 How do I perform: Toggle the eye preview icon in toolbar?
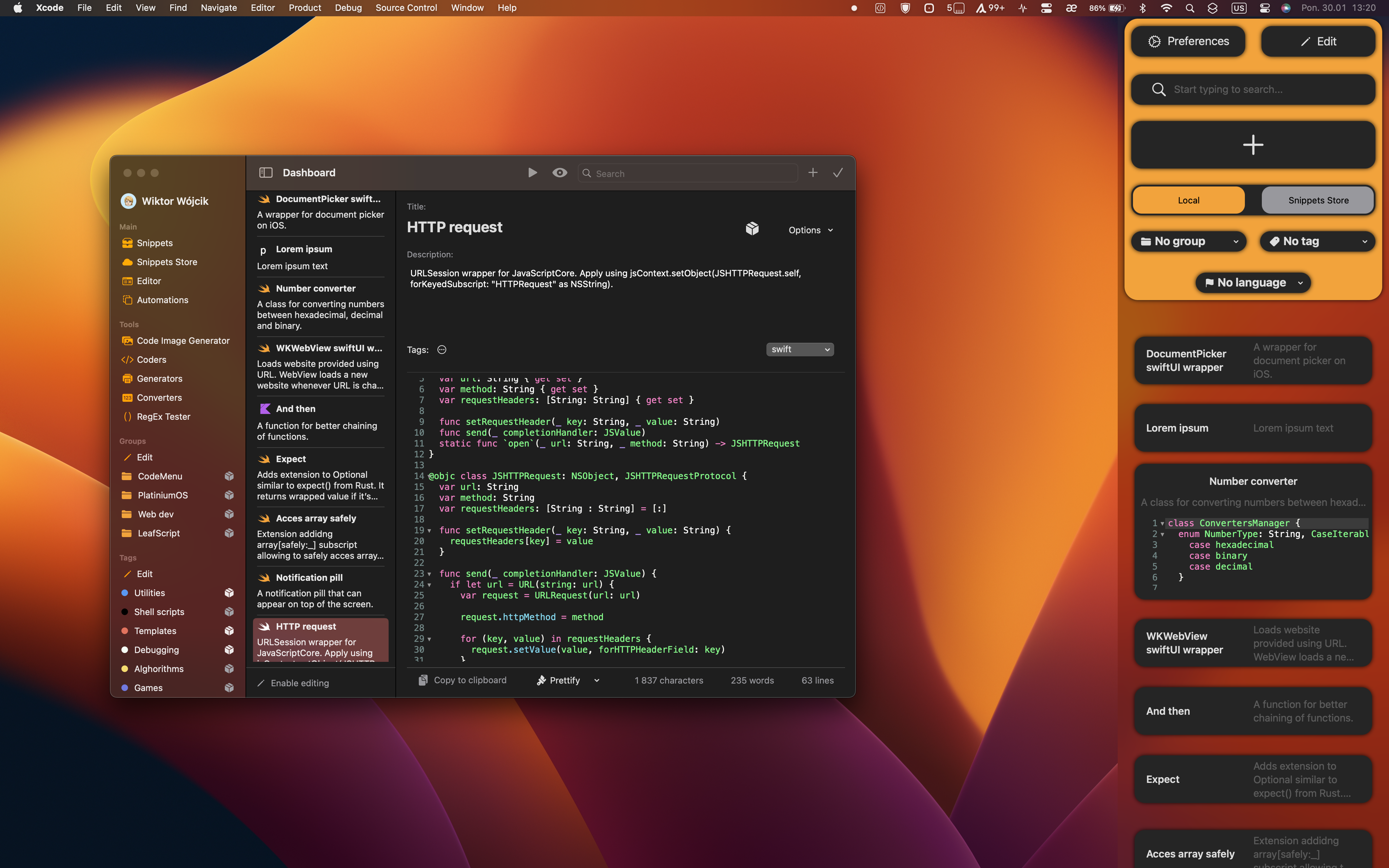point(560,173)
